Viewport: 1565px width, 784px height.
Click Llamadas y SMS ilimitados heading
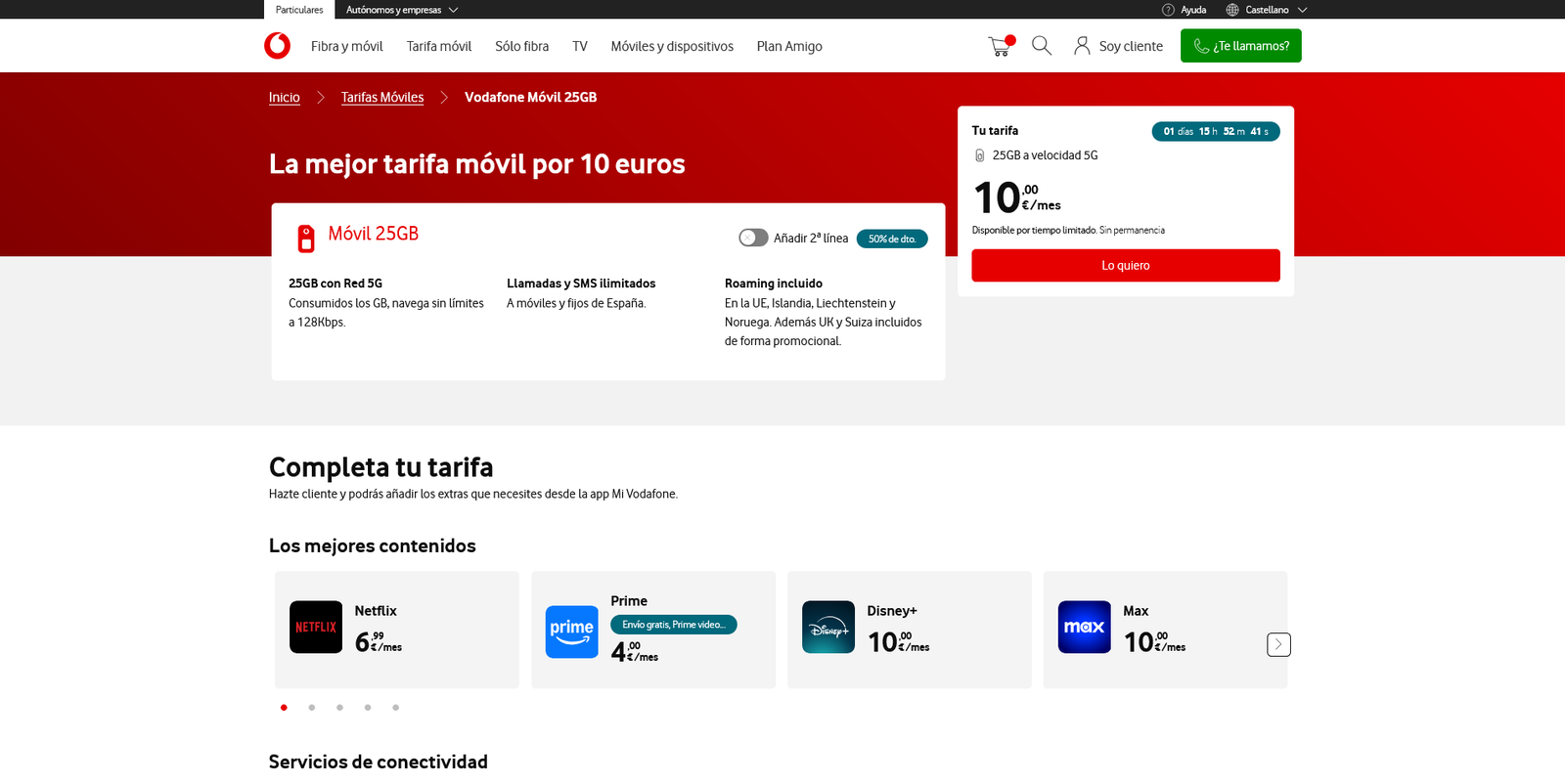[x=581, y=283]
